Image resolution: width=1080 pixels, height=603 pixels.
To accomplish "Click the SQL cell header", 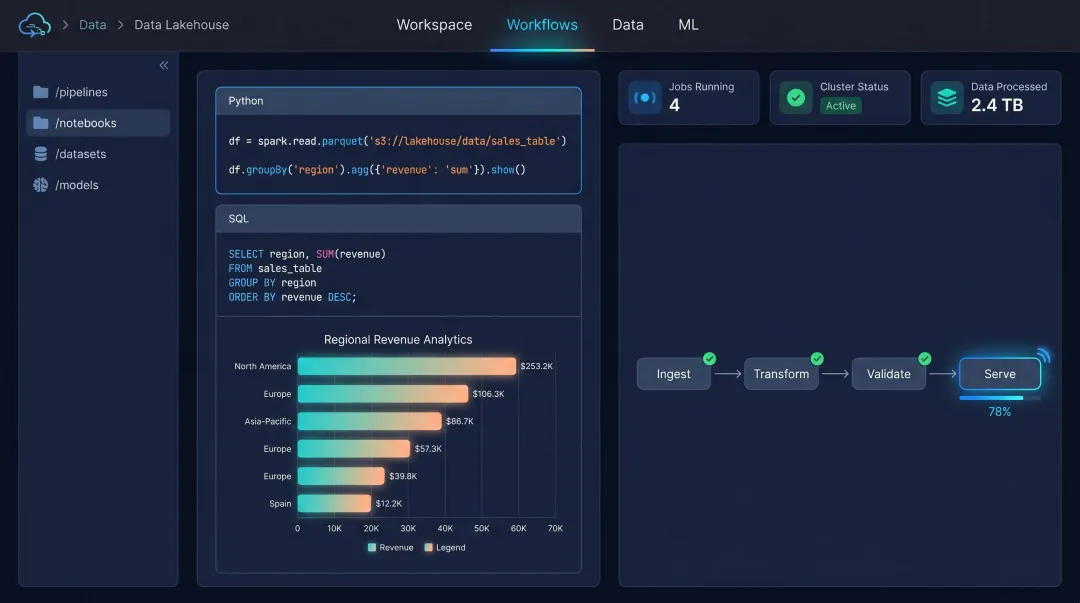I will (398, 218).
